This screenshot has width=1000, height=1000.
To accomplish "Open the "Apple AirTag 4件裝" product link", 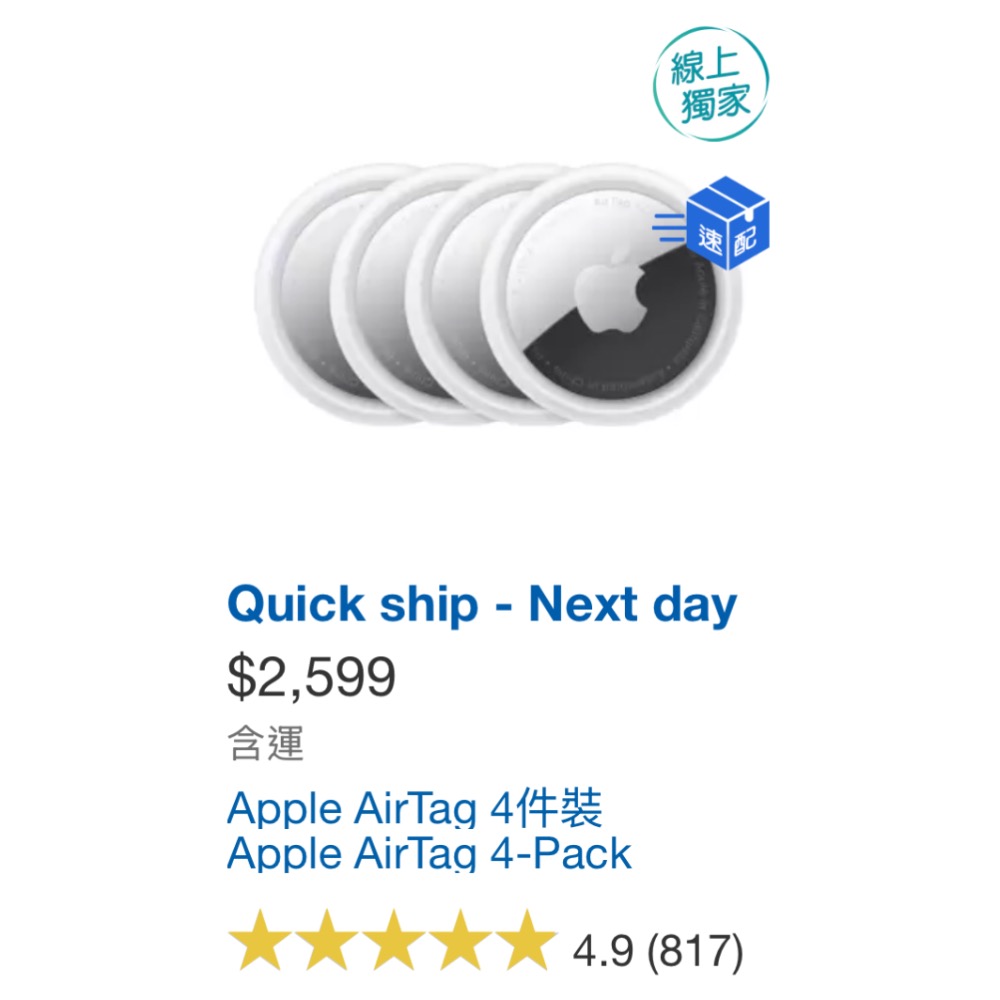I will point(415,808).
